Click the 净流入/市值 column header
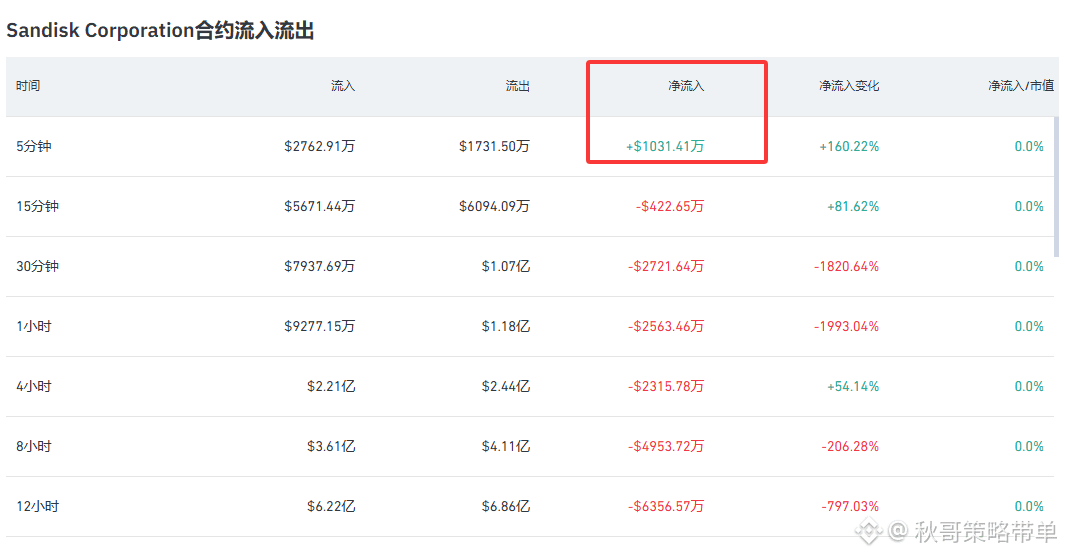 pyautogui.click(x=1021, y=86)
